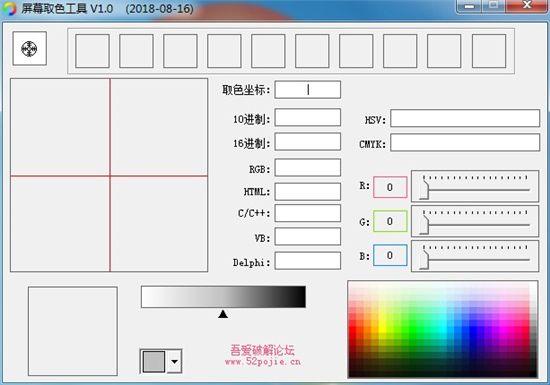Screen dimensions: 550x385
Task: Click the app logo in title bar
Action: coord(10,8)
